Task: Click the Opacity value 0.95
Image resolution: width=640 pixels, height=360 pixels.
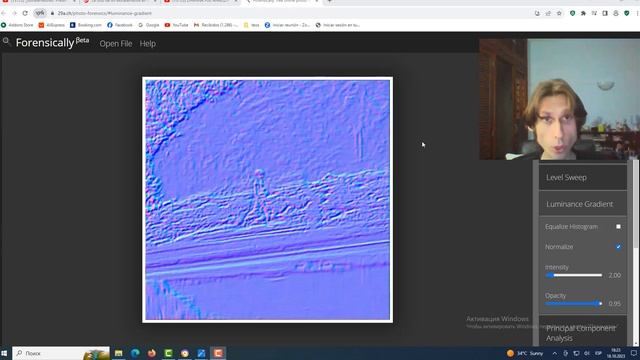Action: click(615, 304)
